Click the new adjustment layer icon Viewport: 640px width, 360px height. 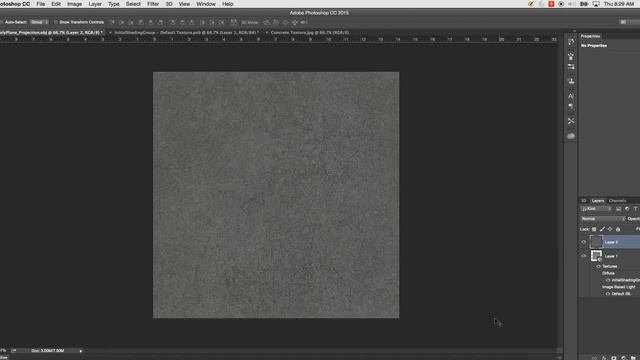pos(623,358)
